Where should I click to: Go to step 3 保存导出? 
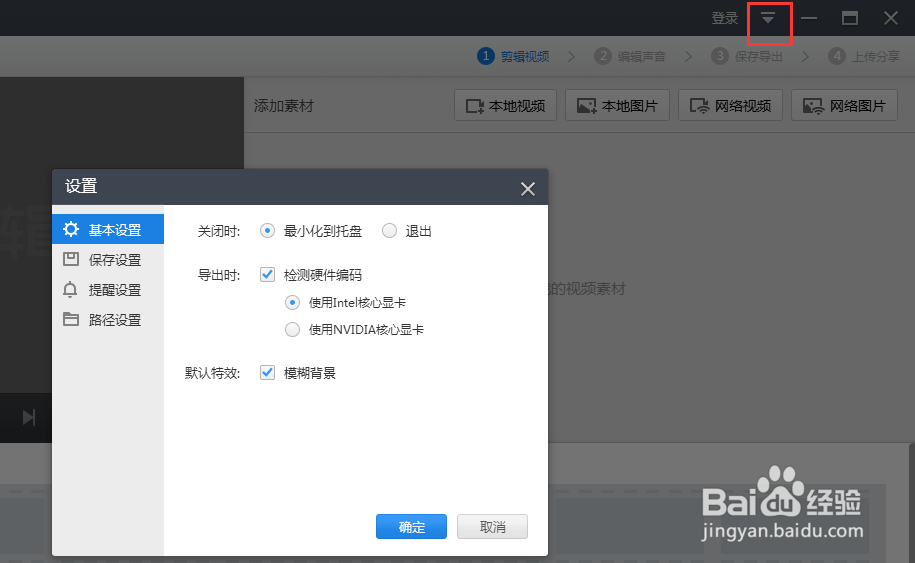pos(746,56)
